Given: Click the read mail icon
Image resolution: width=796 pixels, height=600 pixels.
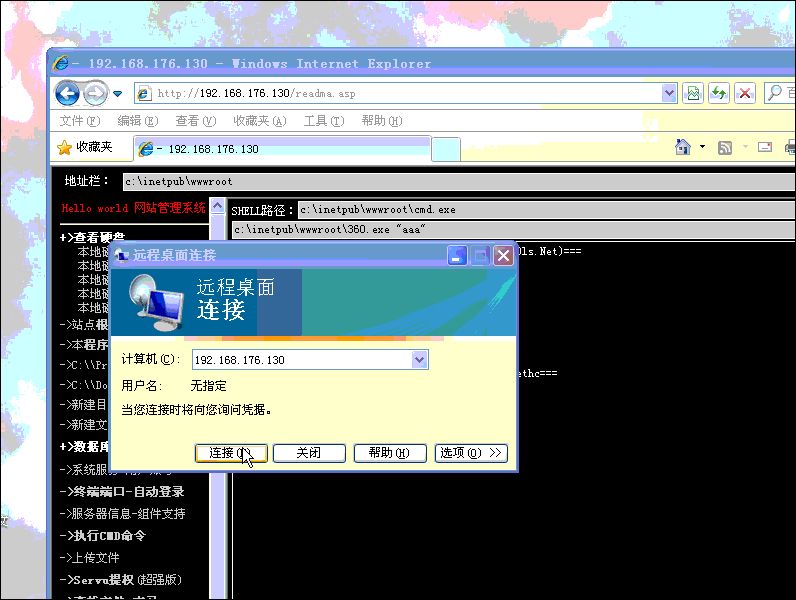Looking at the screenshot, I should [765, 147].
